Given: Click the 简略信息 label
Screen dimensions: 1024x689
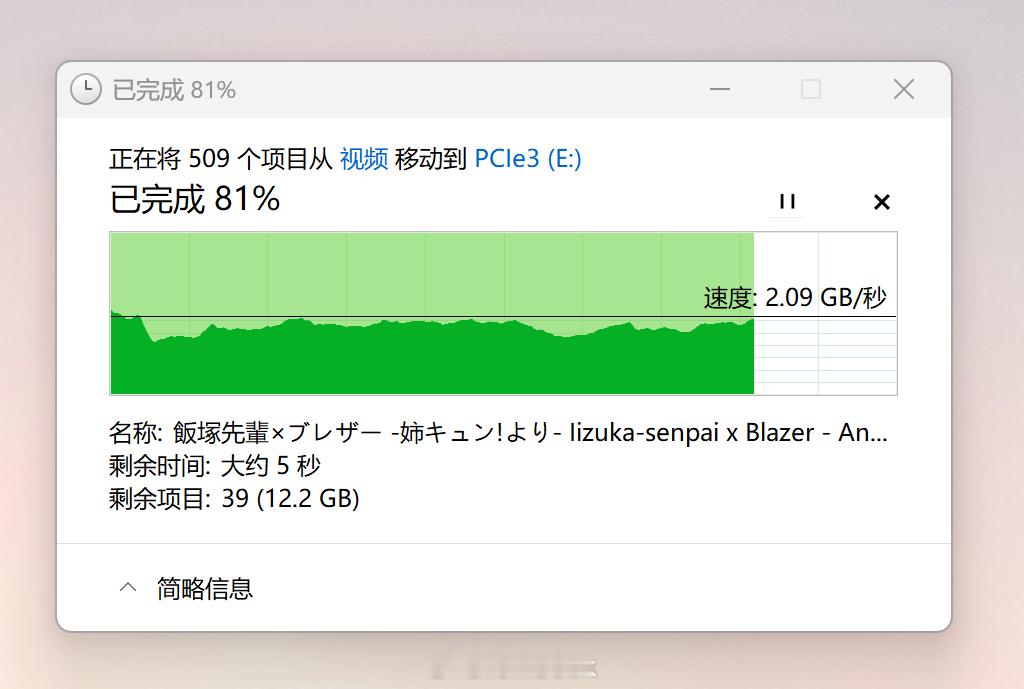Looking at the screenshot, I should 205,588.
